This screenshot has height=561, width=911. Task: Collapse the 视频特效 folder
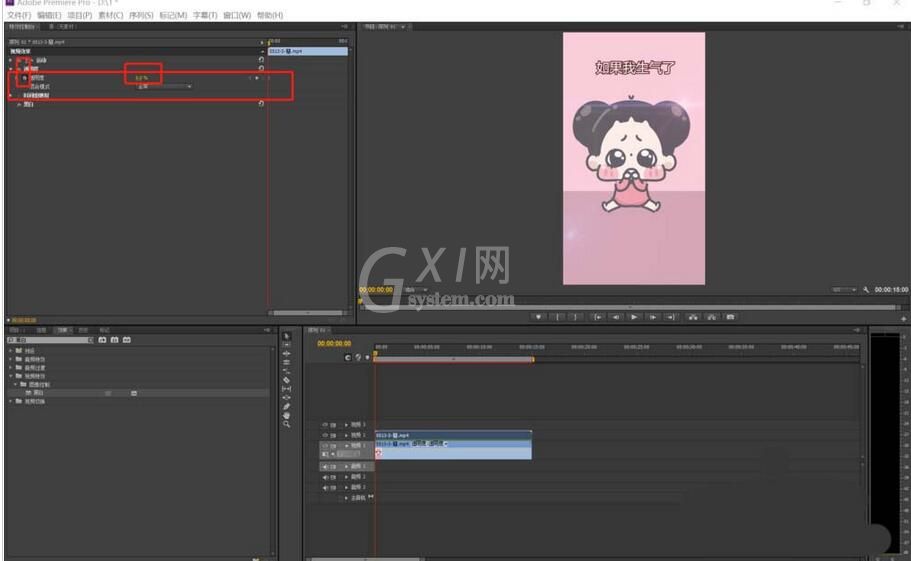(x=10, y=376)
